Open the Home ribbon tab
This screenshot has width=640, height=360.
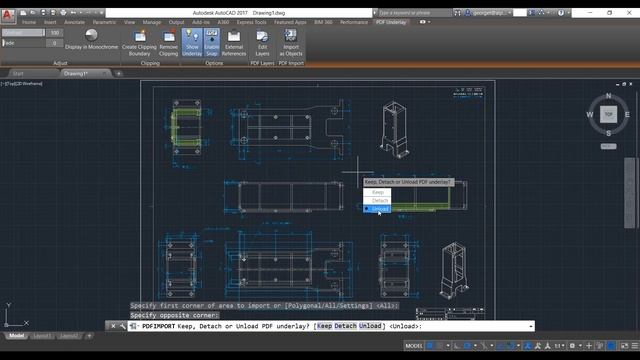(29, 22)
